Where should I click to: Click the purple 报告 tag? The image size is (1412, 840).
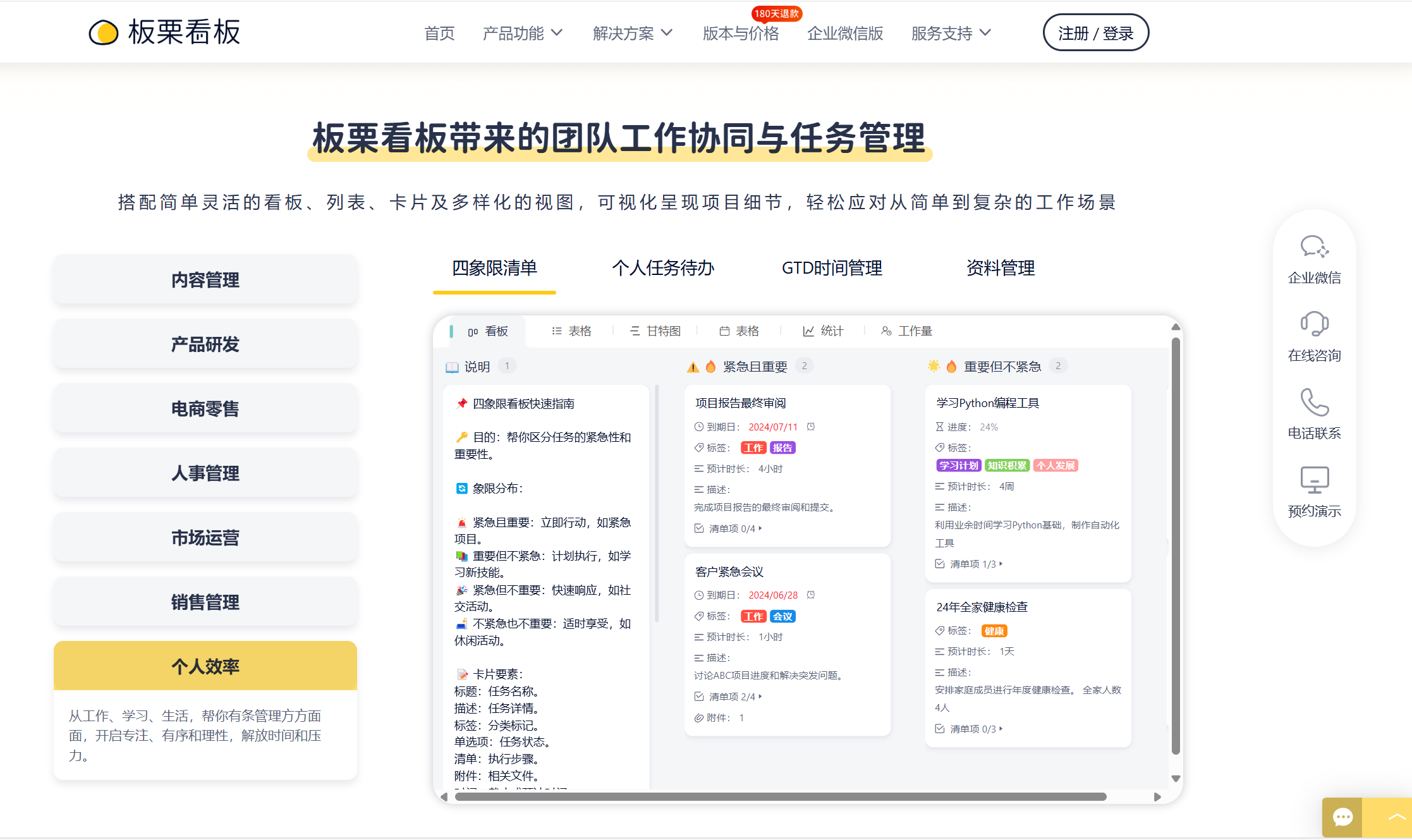[782, 447]
